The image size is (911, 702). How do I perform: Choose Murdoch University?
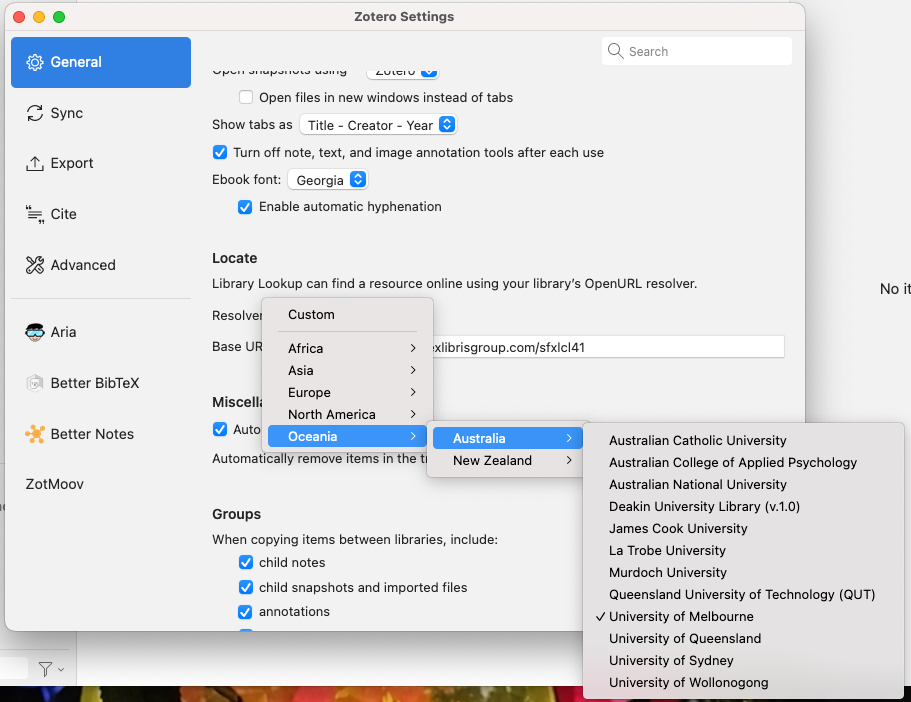point(744,572)
